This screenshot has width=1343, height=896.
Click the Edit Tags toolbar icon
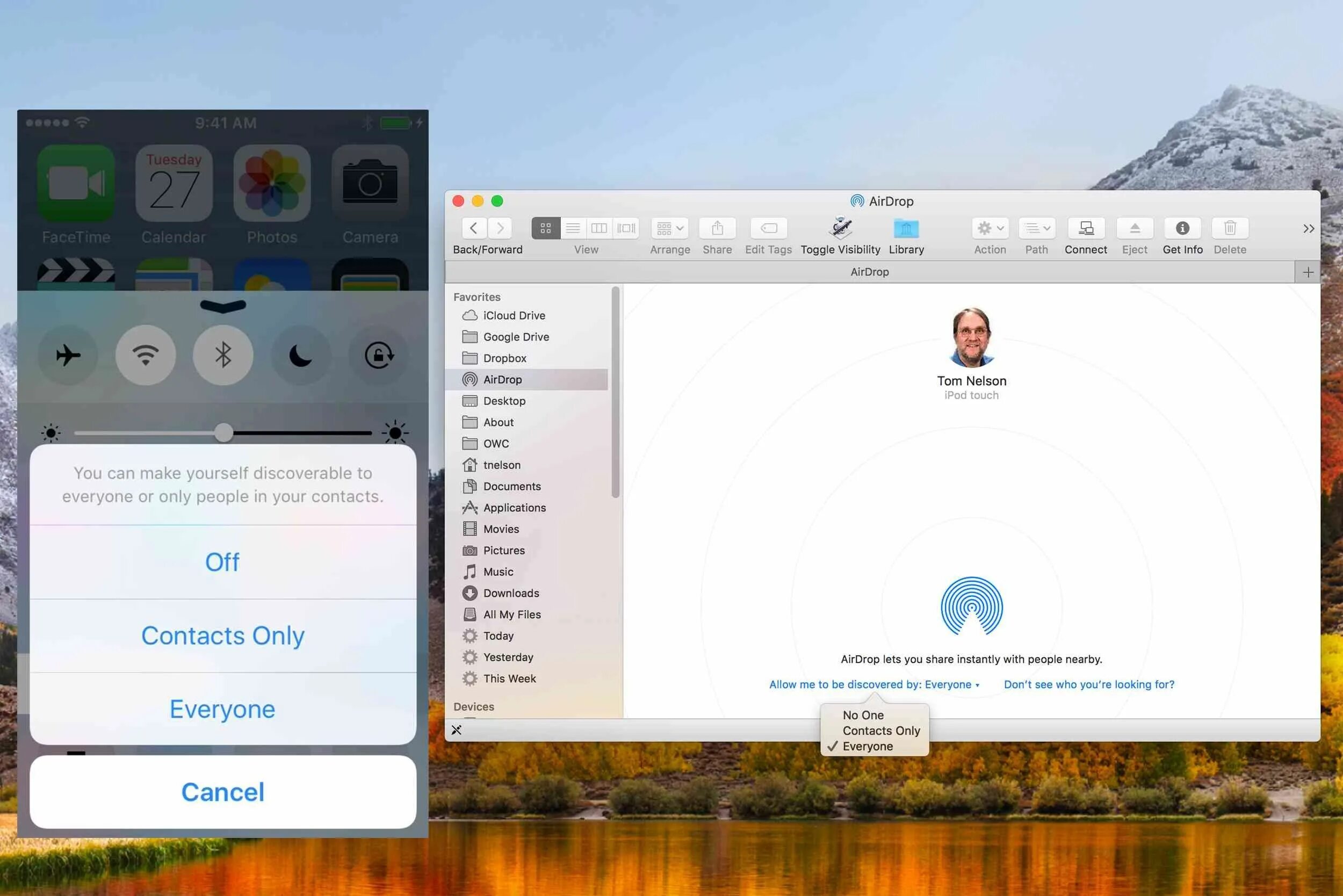pos(769,229)
